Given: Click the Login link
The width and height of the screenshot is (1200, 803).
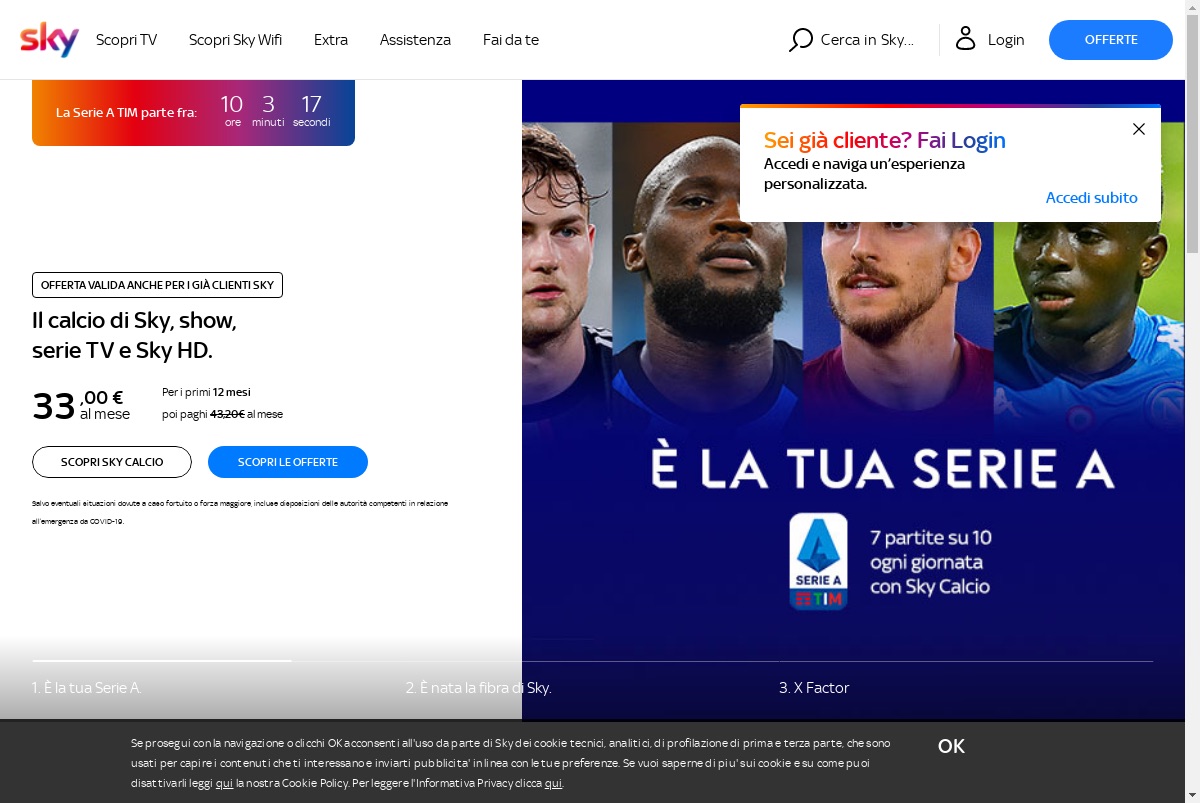Looking at the screenshot, I should 1006,40.
